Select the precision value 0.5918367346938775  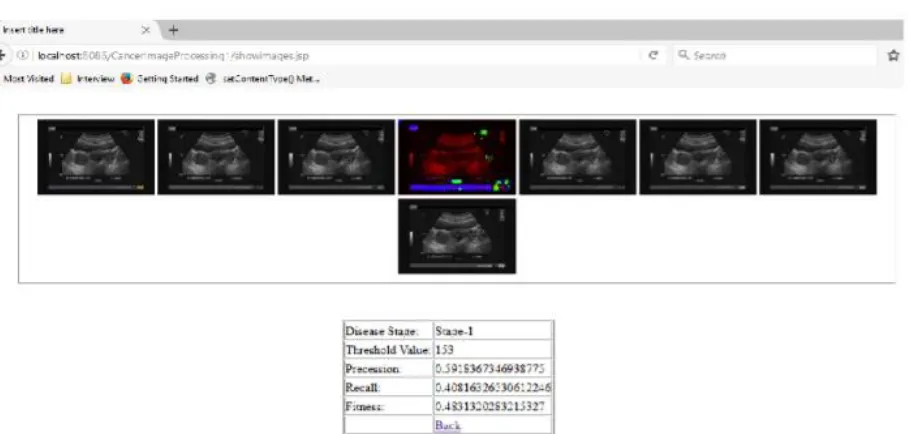coord(493,369)
